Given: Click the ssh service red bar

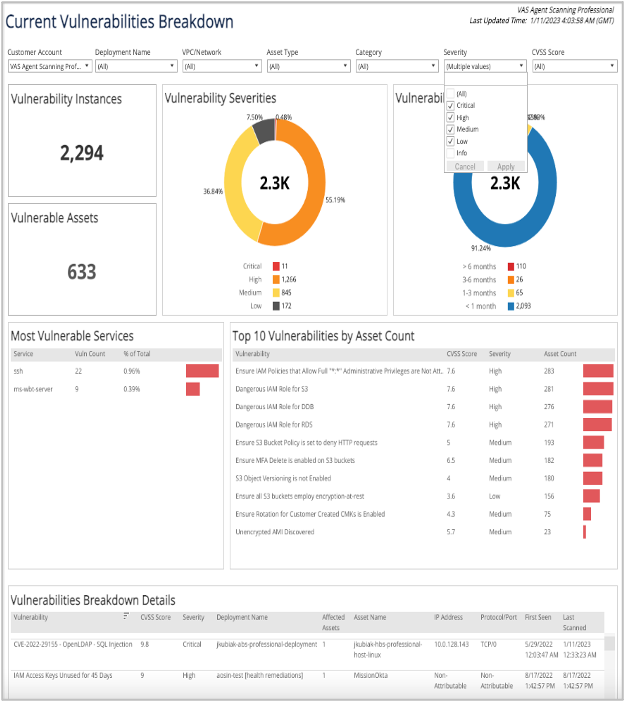Looking at the screenshot, I should point(201,371).
